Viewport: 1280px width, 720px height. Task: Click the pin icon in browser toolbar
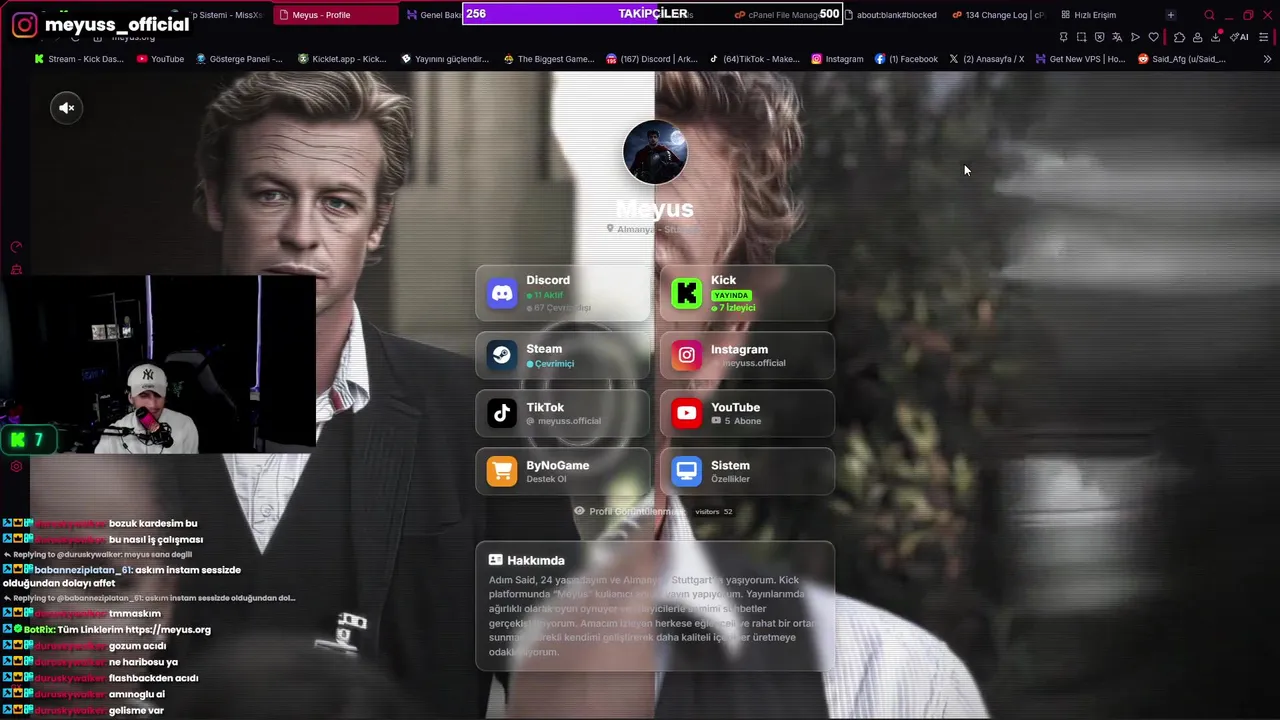point(1063,37)
